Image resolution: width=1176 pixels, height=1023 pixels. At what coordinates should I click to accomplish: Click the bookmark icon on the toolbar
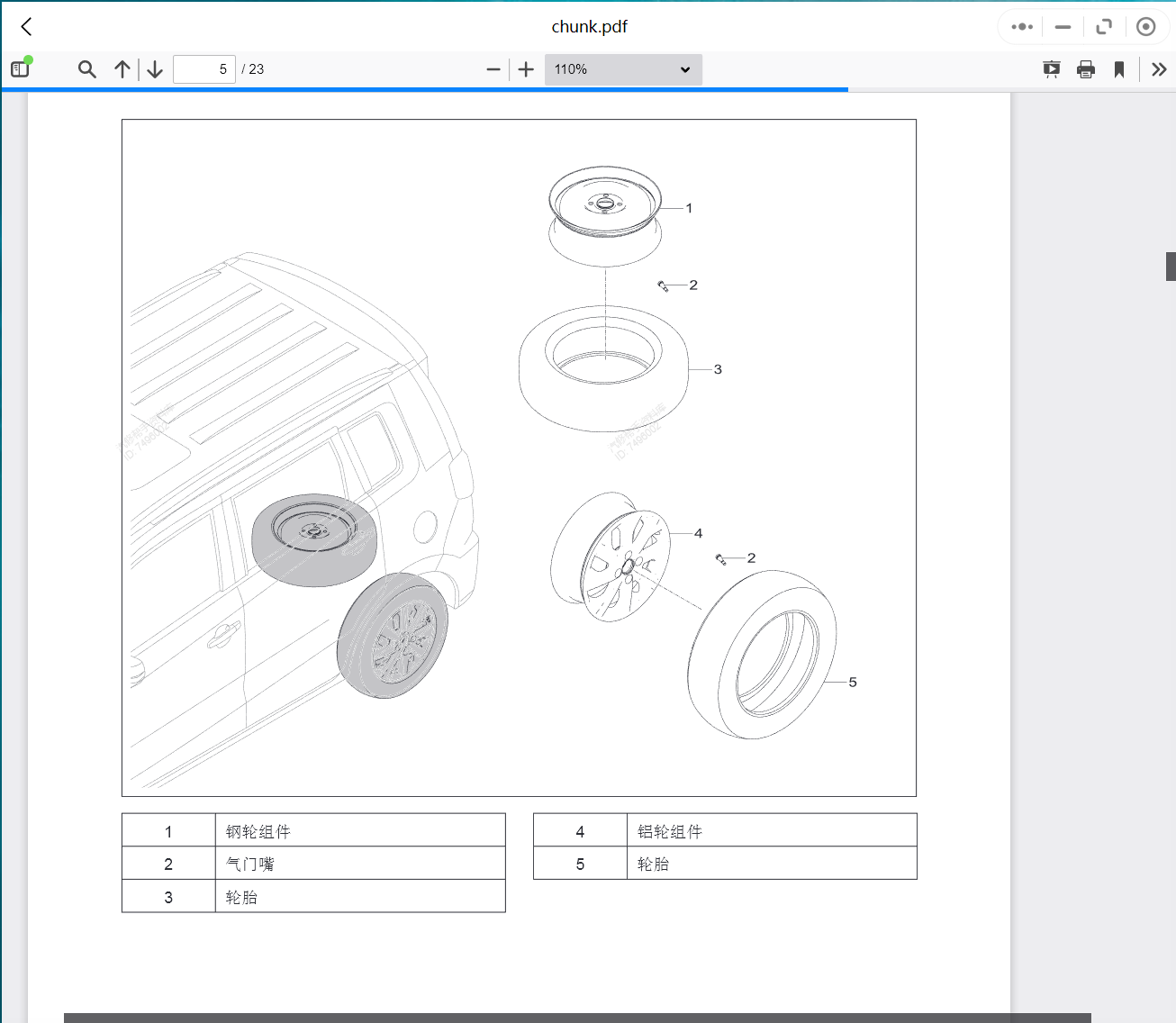[1118, 68]
